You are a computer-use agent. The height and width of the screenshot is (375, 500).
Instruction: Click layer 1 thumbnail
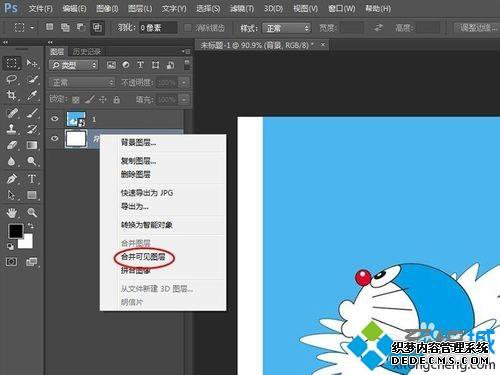pos(76,119)
